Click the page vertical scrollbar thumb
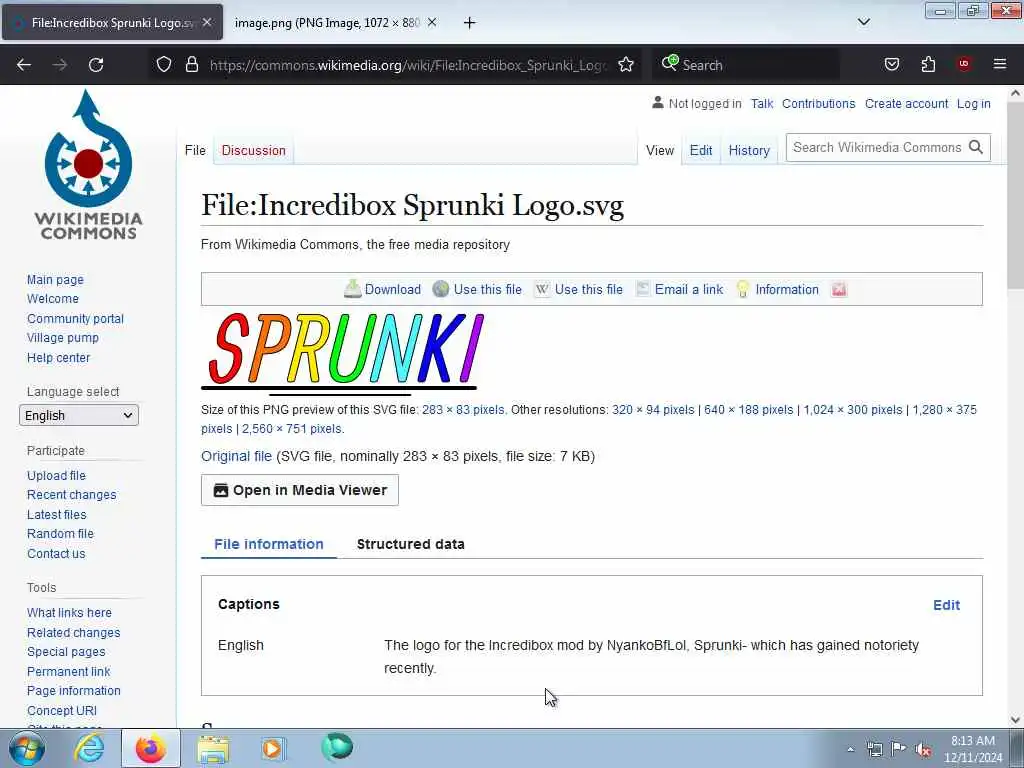Screen dimensions: 1024x768 click(1015, 196)
